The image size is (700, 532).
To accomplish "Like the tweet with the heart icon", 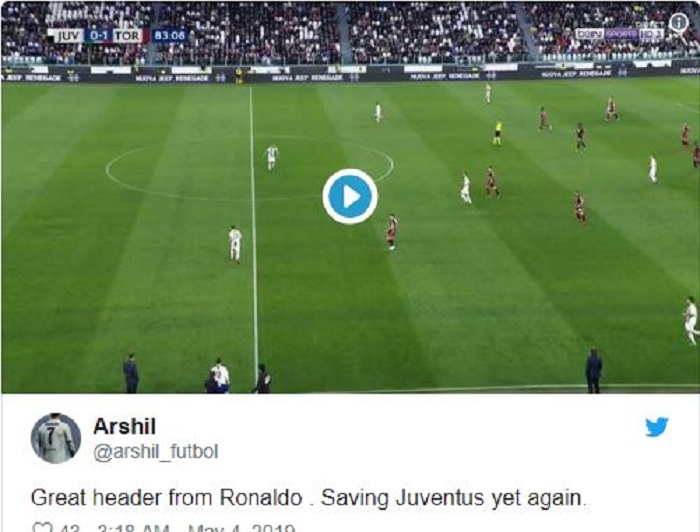I will tap(42, 528).
